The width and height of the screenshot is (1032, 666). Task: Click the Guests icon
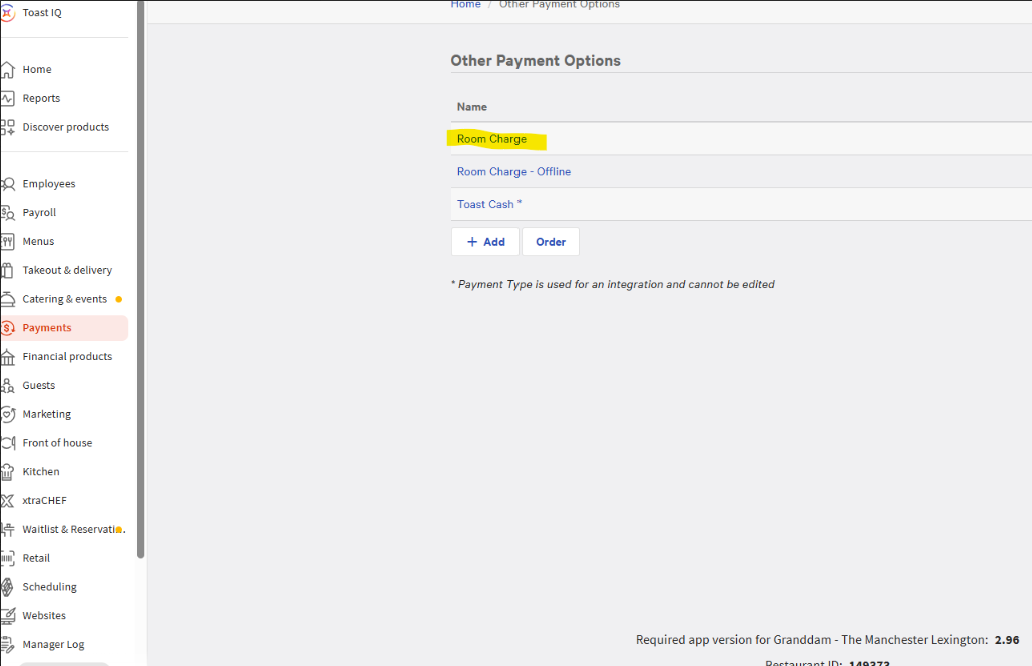[x=7, y=386]
